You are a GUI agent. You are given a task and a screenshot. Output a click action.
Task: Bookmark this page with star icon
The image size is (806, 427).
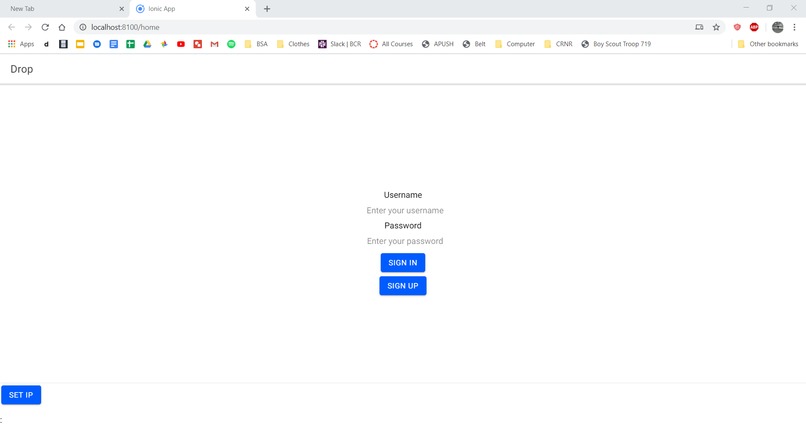coord(716,27)
